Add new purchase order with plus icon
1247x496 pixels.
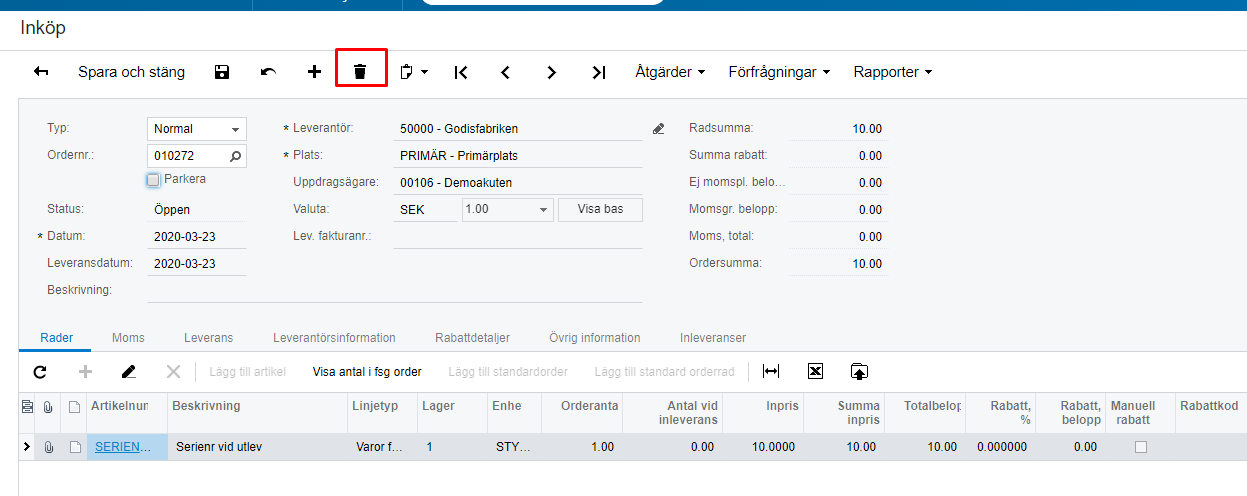314,72
